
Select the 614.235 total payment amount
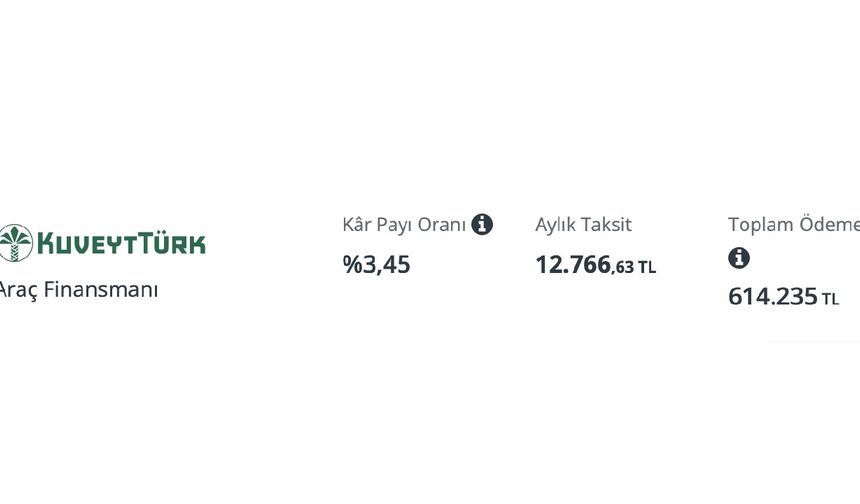pyautogui.click(x=773, y=297)
